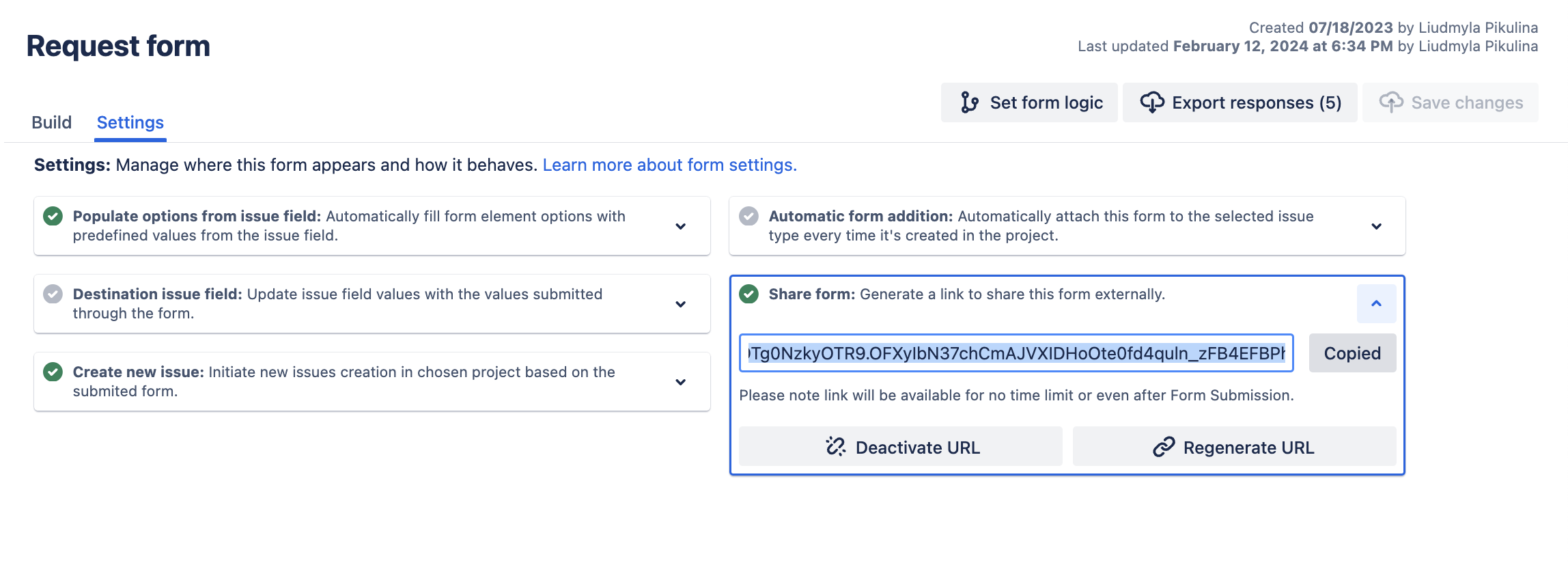Click the branch icon on Set form logic

(x=969, y=102)
